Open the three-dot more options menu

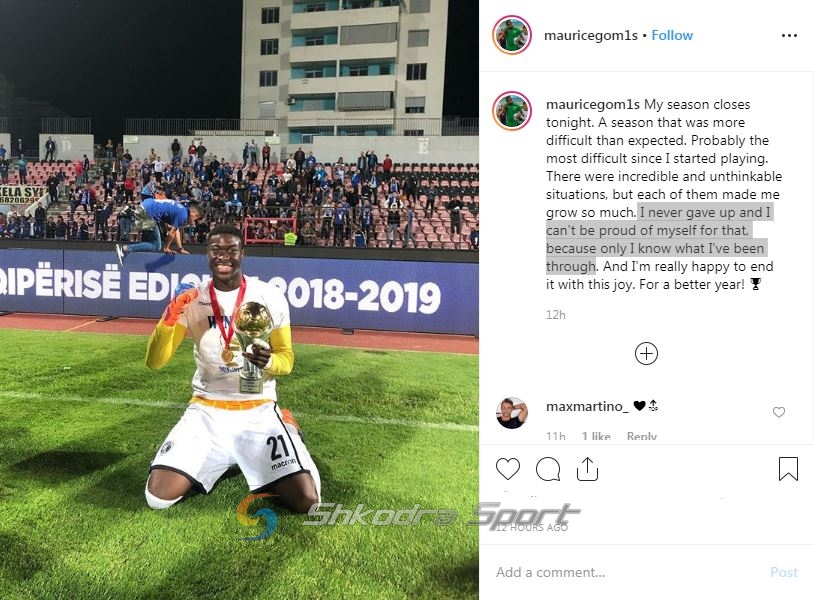[789, 35]
